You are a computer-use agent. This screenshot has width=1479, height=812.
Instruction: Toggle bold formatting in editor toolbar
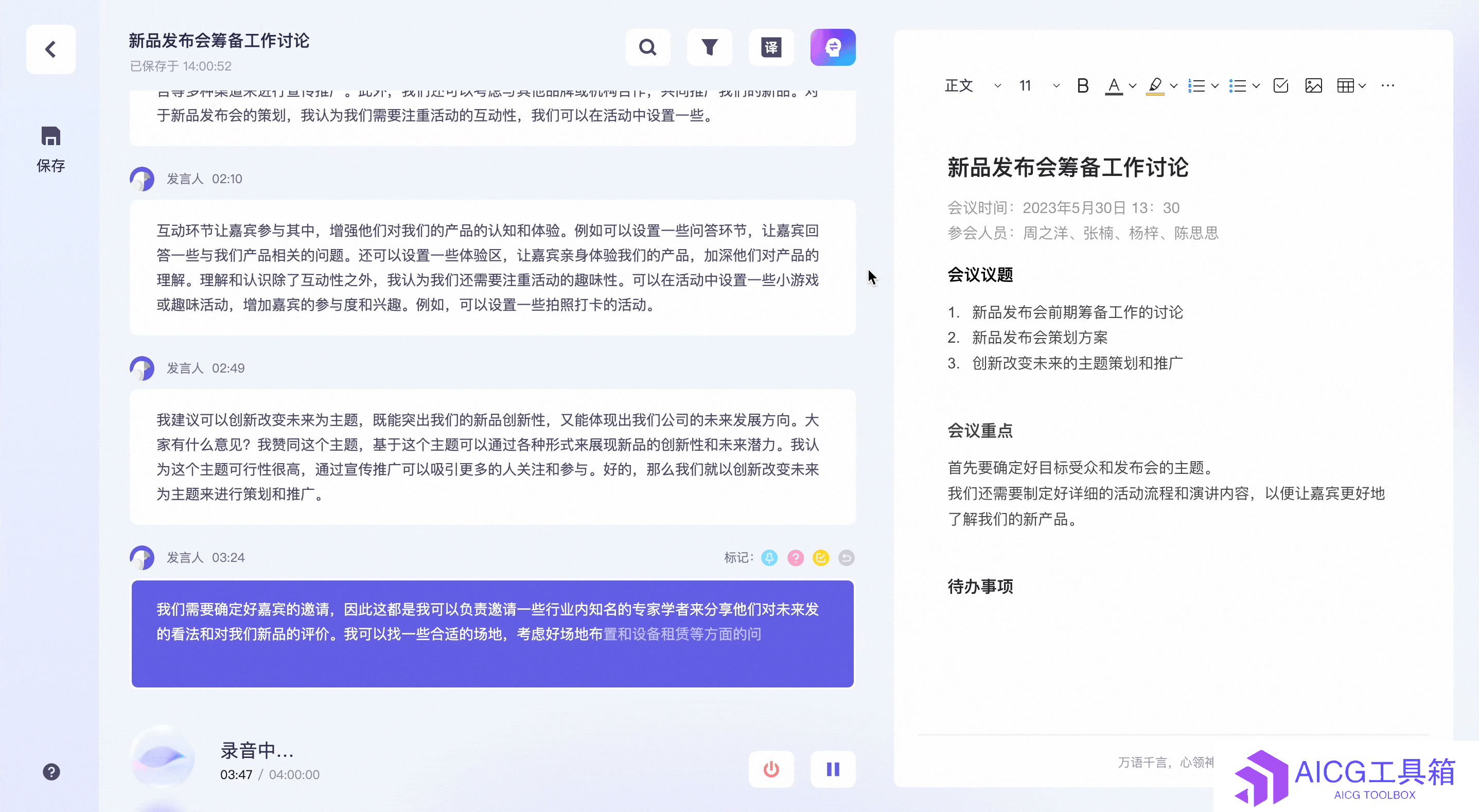click(1083, 85)
